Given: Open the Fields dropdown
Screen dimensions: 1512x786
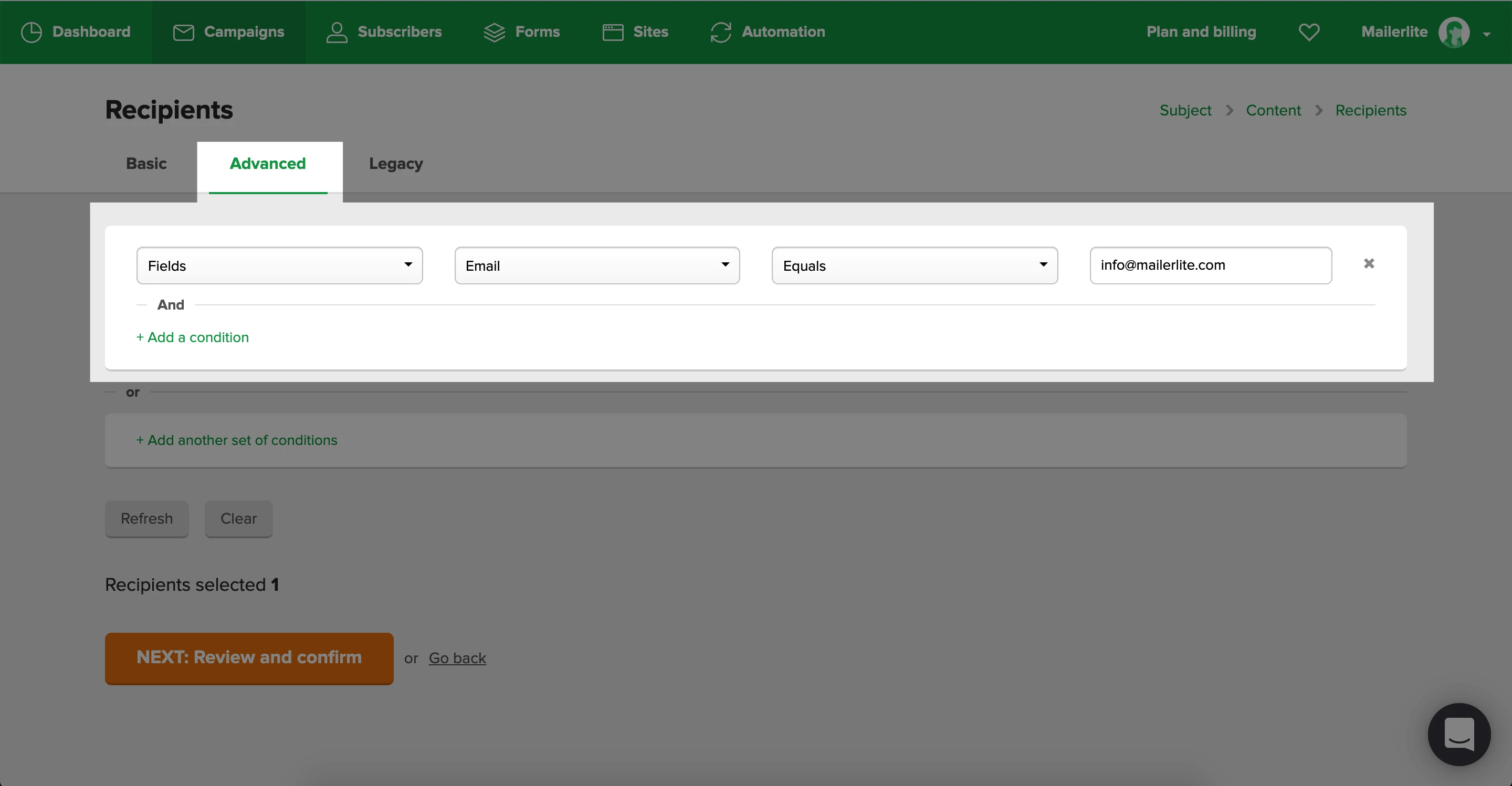Looking at the screenshot, I should point(279,265).
